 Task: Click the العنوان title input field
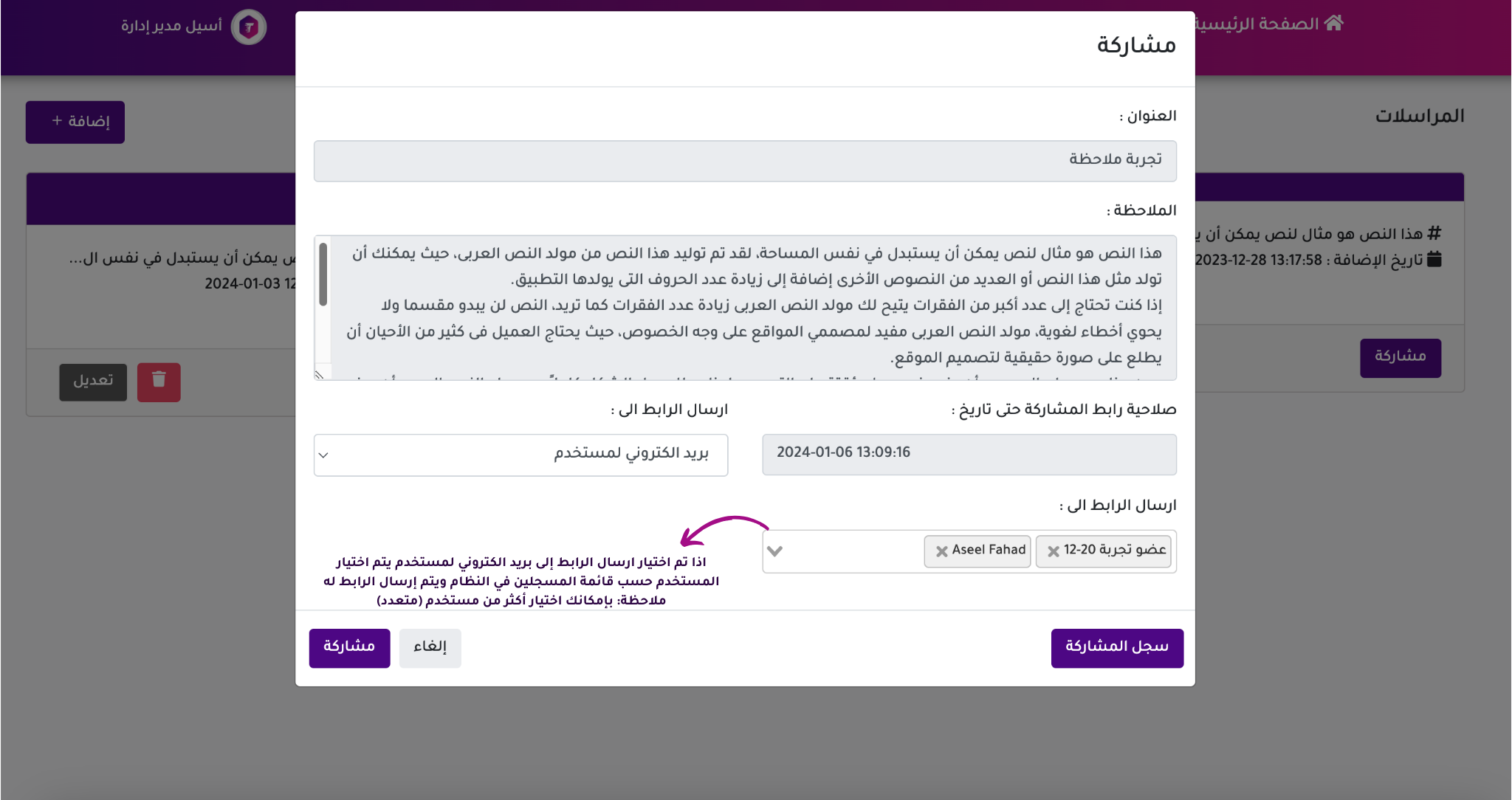[744, 160]
